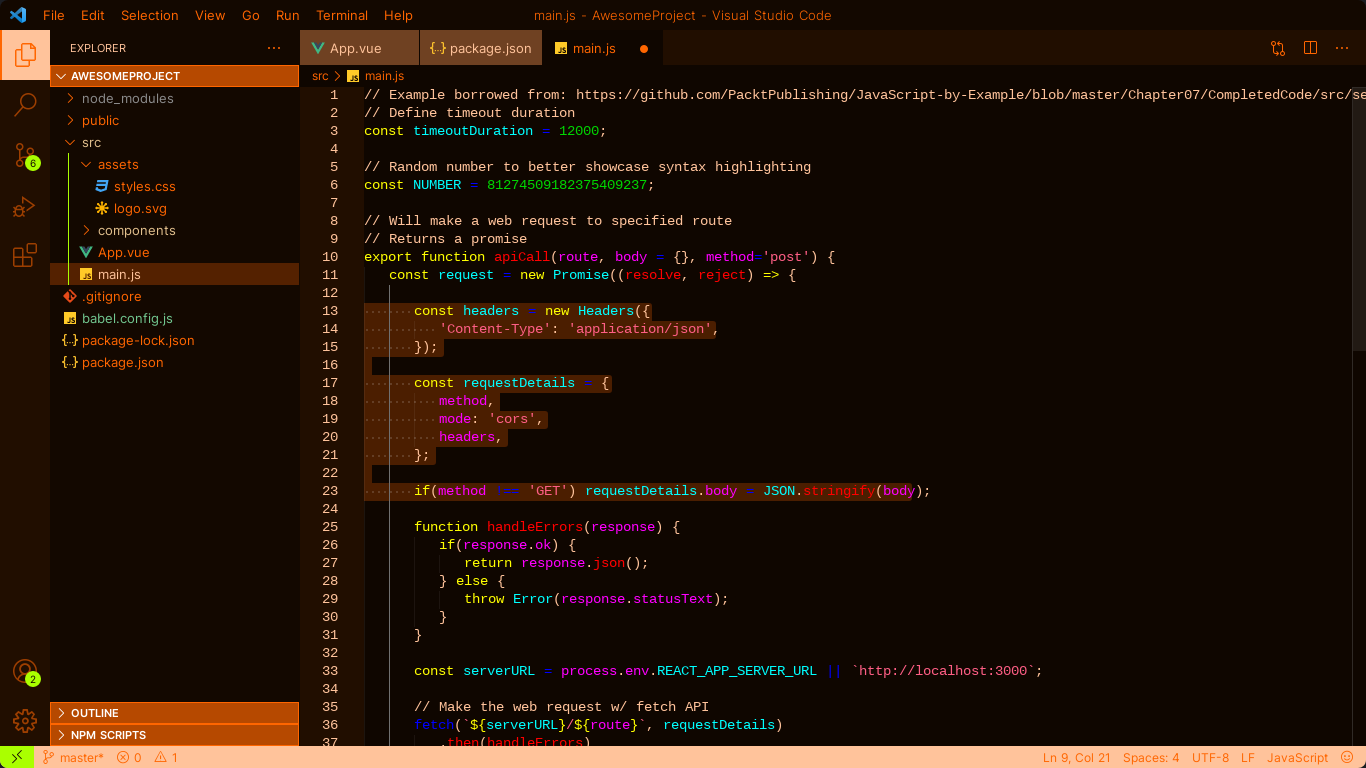Viewport: 1366px width, 768px height.
Task: Open the File menu
Action: [54, 15]
